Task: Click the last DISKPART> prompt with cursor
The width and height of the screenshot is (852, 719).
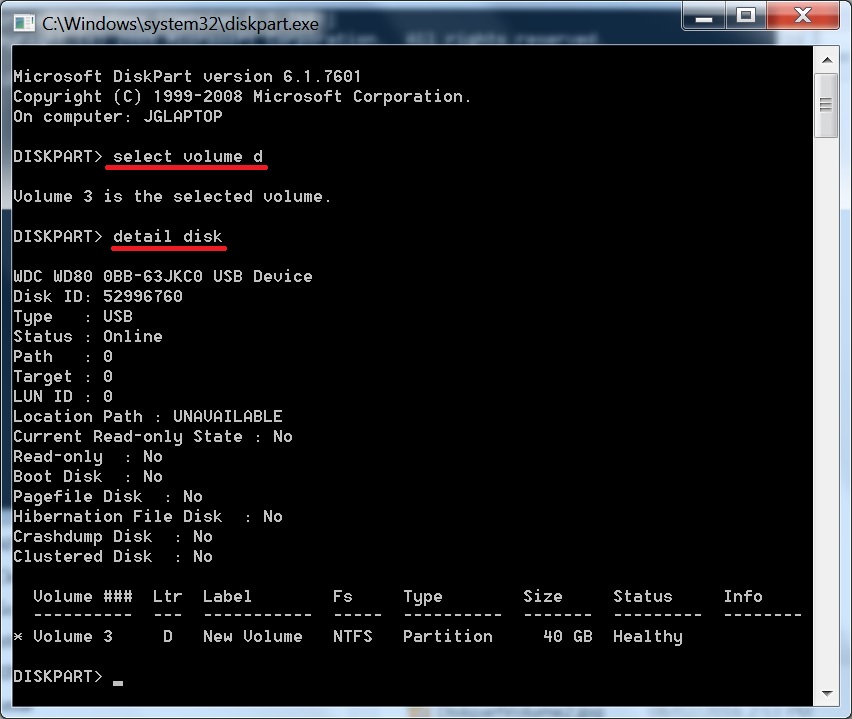Action: click(x=68, y=677)
